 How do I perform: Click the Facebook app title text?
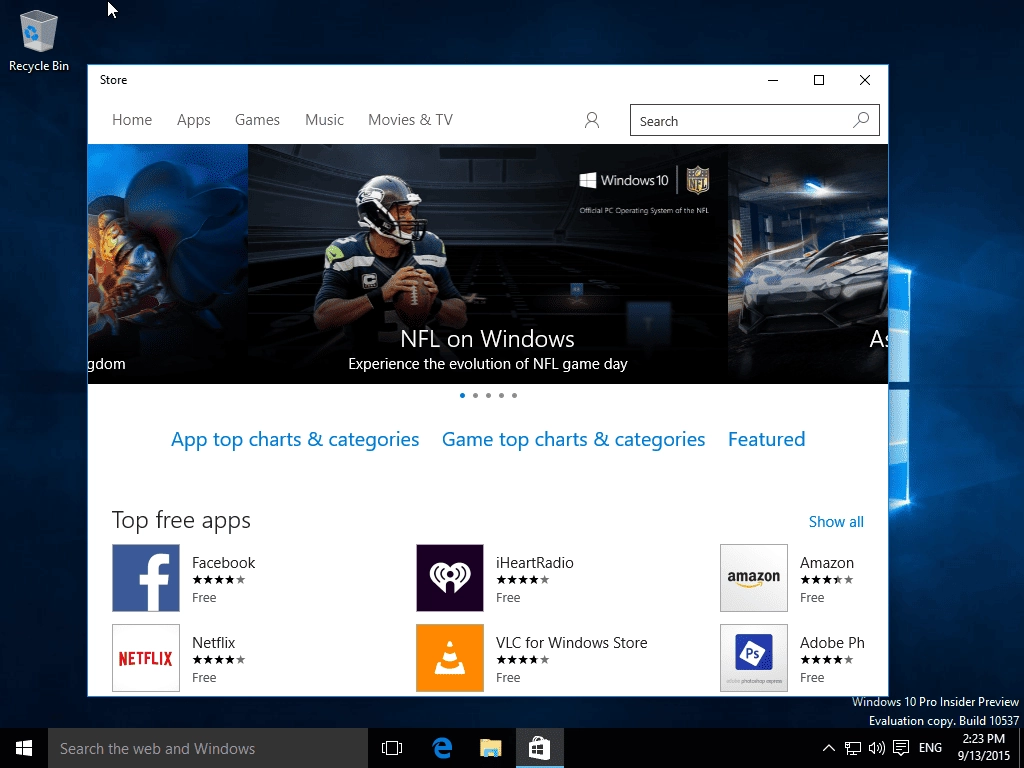(x=223, y=562)
